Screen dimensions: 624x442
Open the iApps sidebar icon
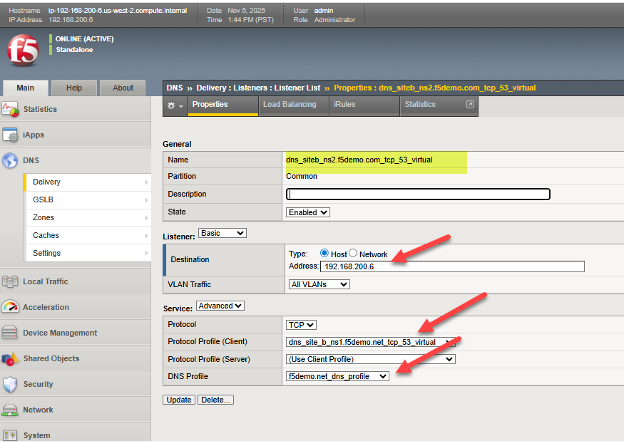tap(11, 134)
